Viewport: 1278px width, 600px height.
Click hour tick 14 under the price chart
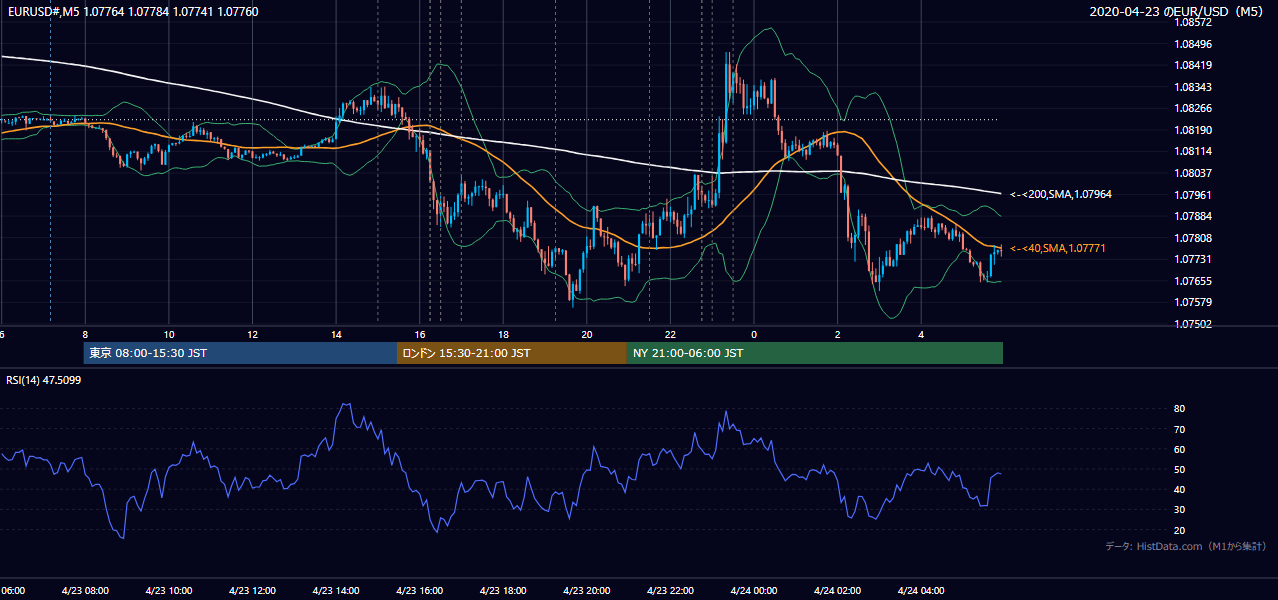tap(336, 334)
